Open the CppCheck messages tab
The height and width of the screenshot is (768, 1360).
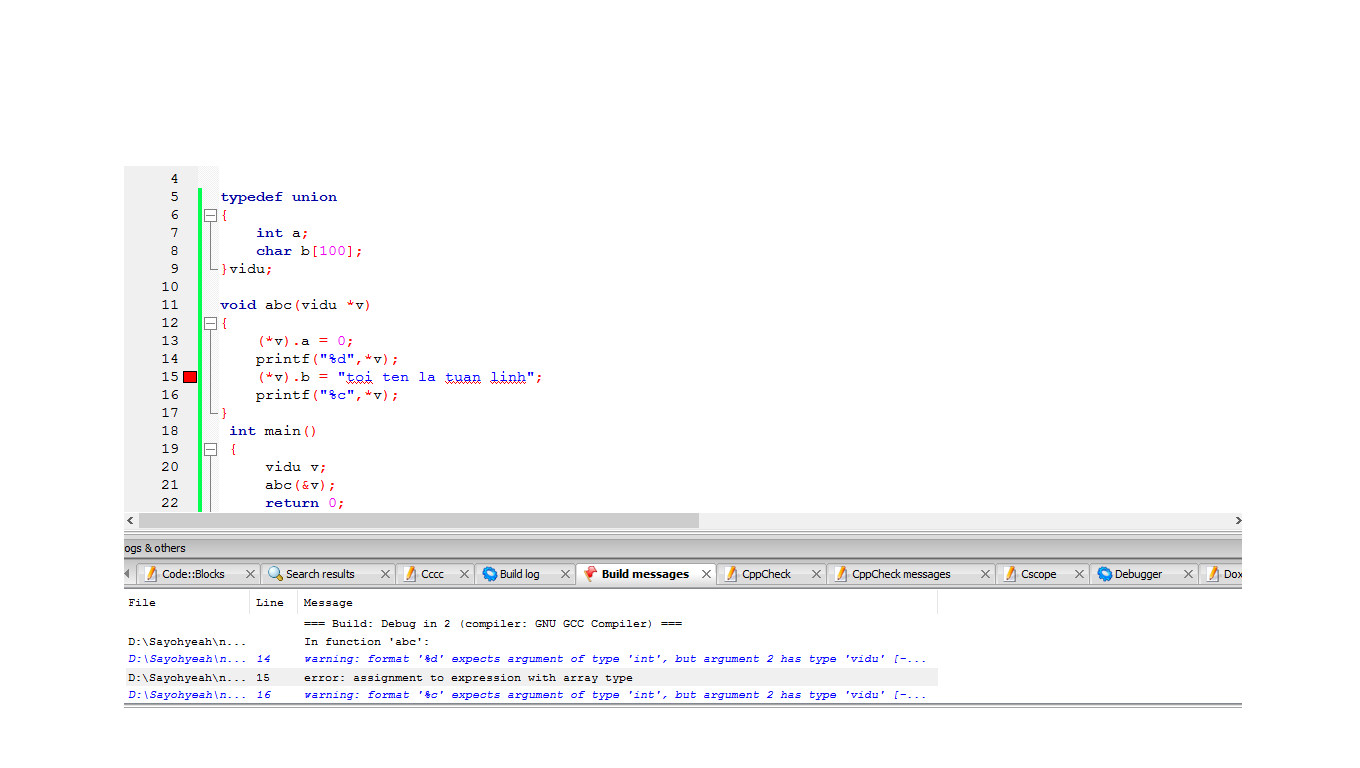tap(900, 574)
